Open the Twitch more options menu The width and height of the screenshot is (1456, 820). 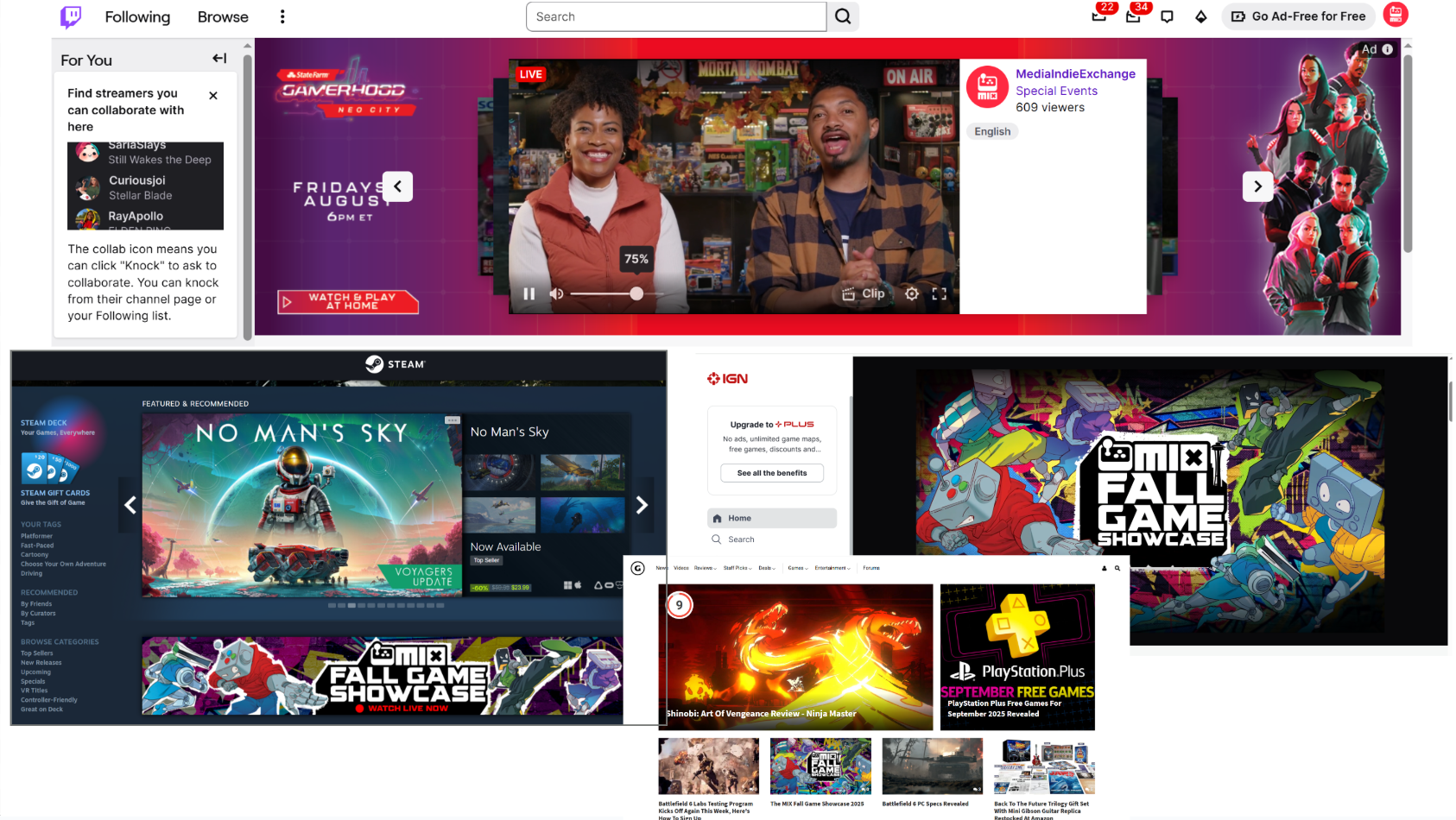(282, 16)
